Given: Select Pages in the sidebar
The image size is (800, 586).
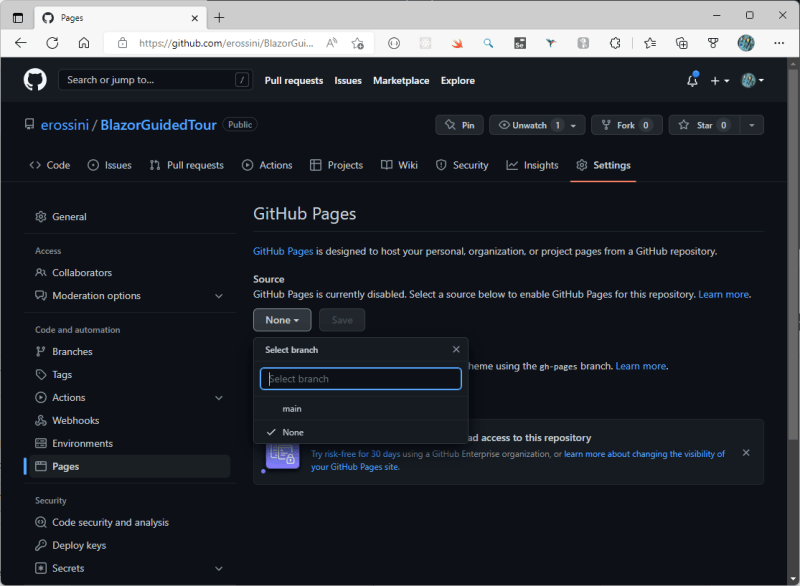Looking at the screenshot, I should [x=130, y=467].
